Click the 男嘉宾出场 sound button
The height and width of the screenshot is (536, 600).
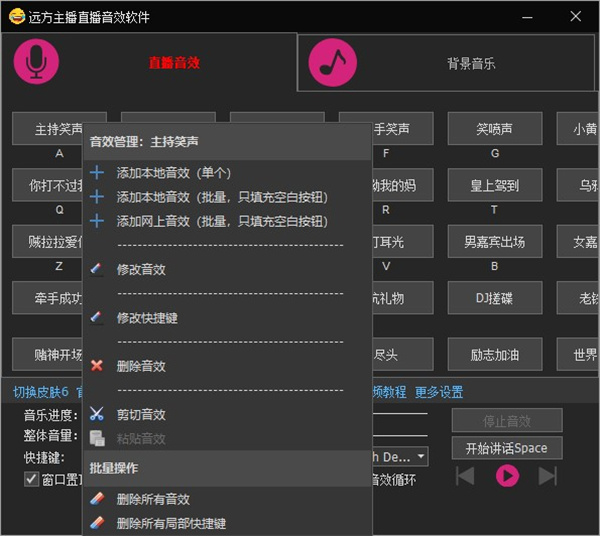coord(495,241)
